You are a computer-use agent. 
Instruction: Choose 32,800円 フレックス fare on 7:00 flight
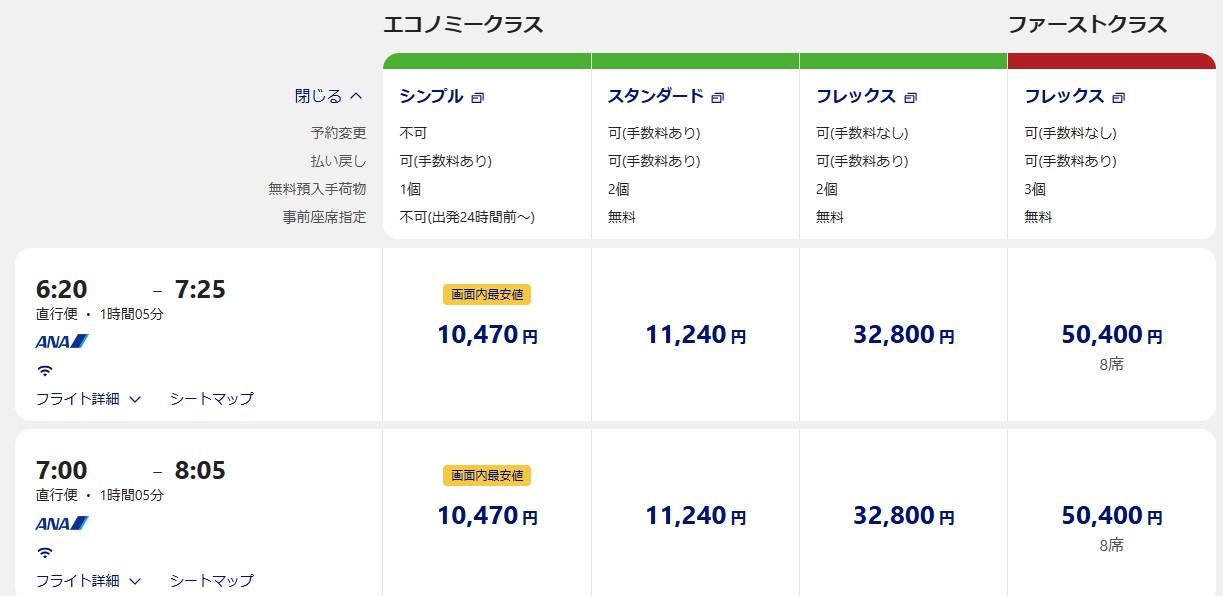pyautogui.click(x=903, y=516)
